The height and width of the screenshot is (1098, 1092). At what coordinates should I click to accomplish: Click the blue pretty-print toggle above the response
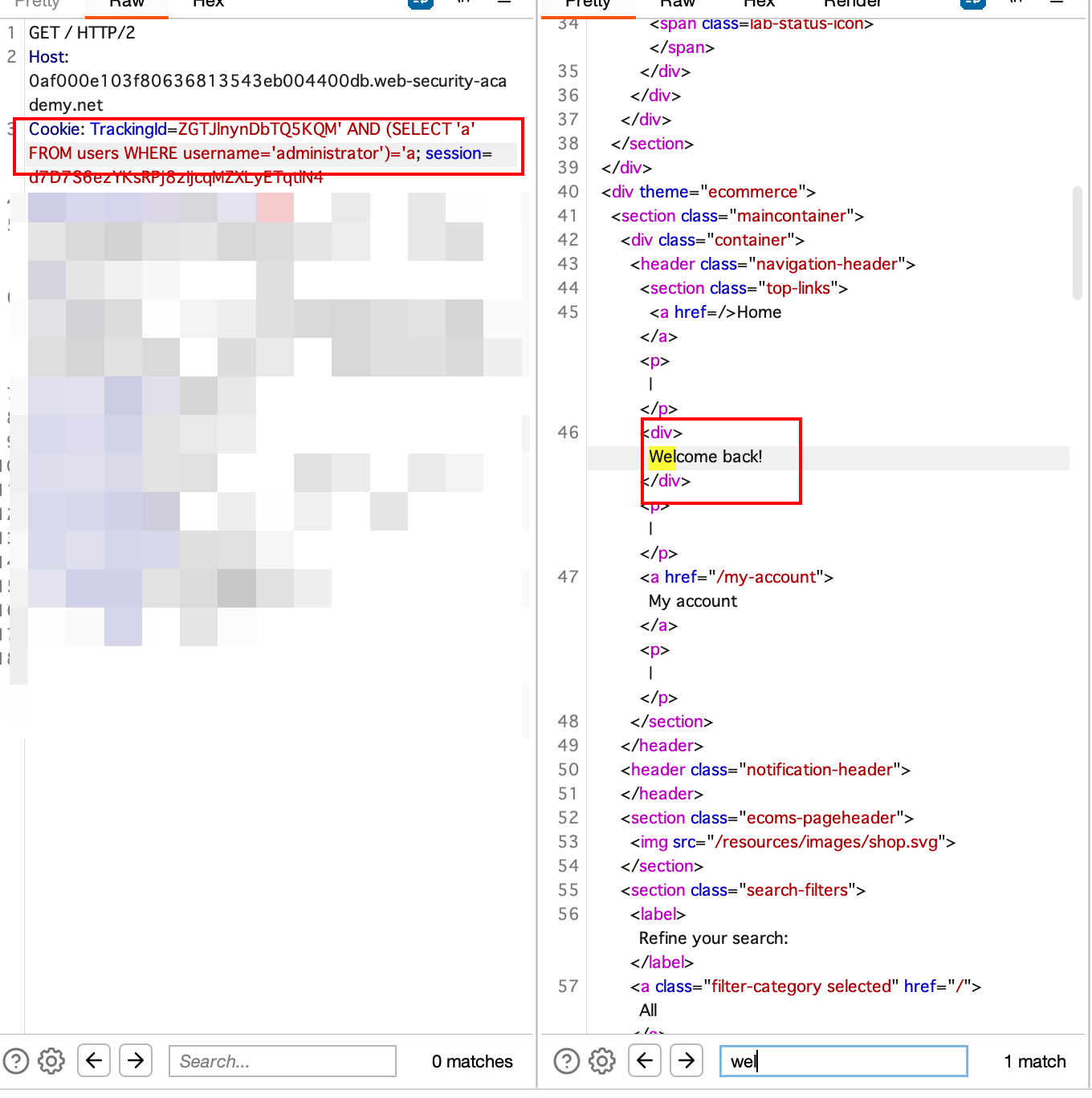pyautogui.click(x=972, y=3)
